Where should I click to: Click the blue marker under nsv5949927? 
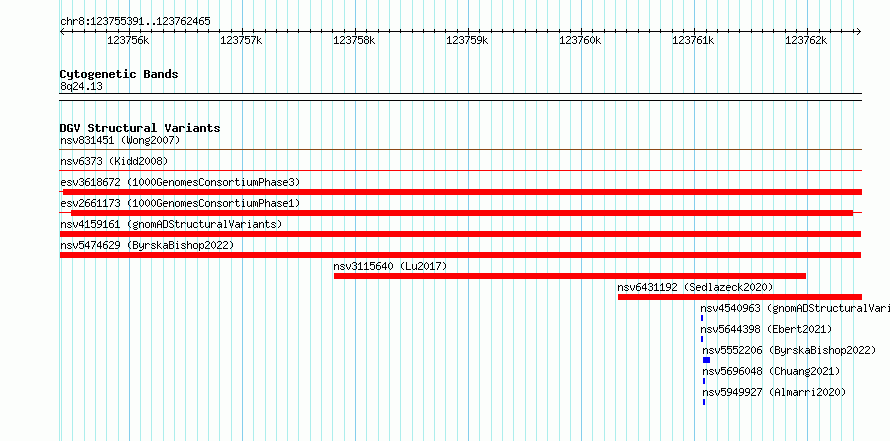[x=704, y=402]
